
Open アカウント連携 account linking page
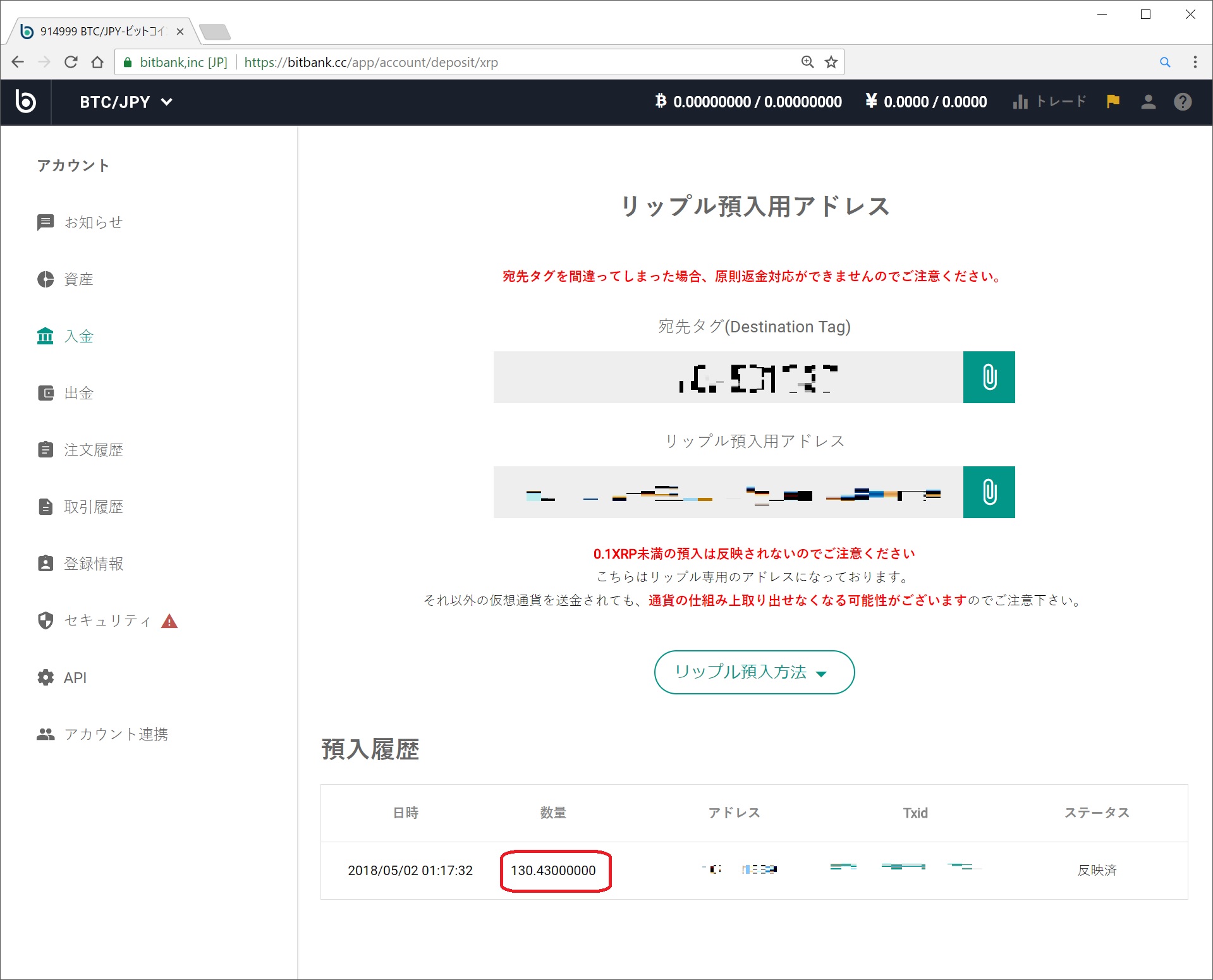[x=116, y=734]
